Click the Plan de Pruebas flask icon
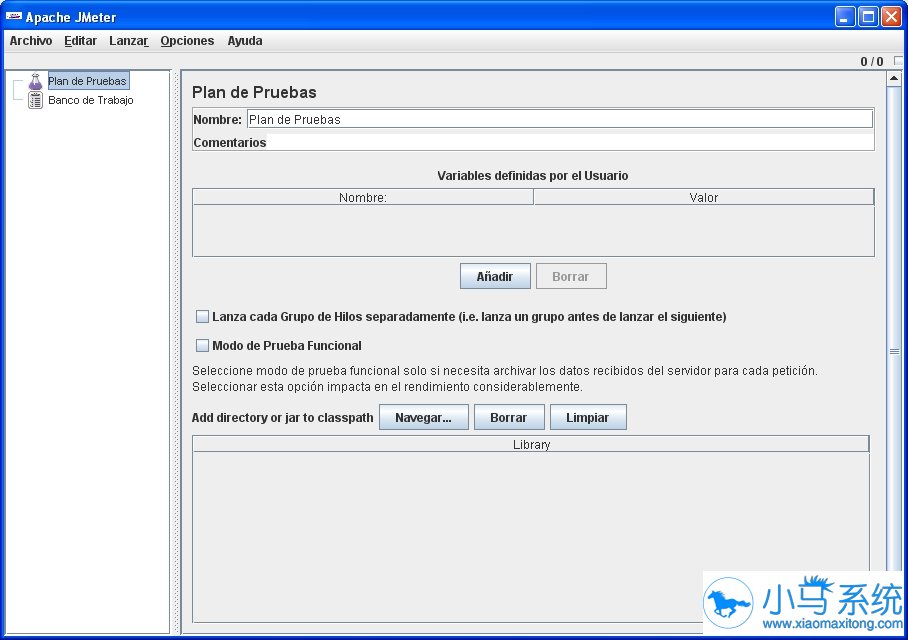908x640 pixels. tap(35, 81)
